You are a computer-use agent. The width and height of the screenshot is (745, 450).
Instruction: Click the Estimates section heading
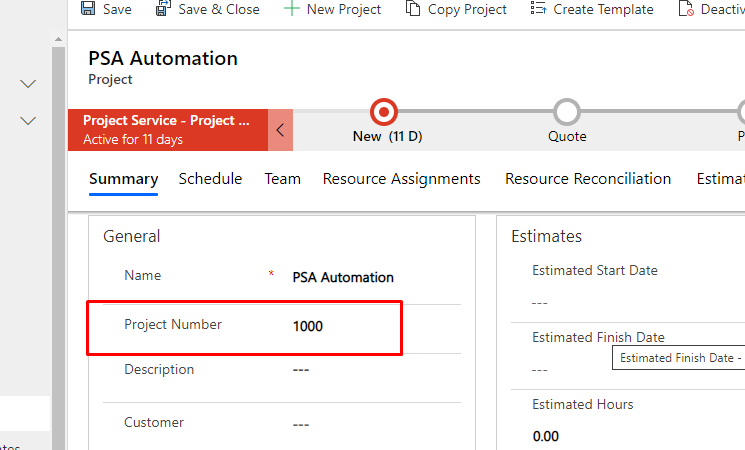[x=546, y=236]
